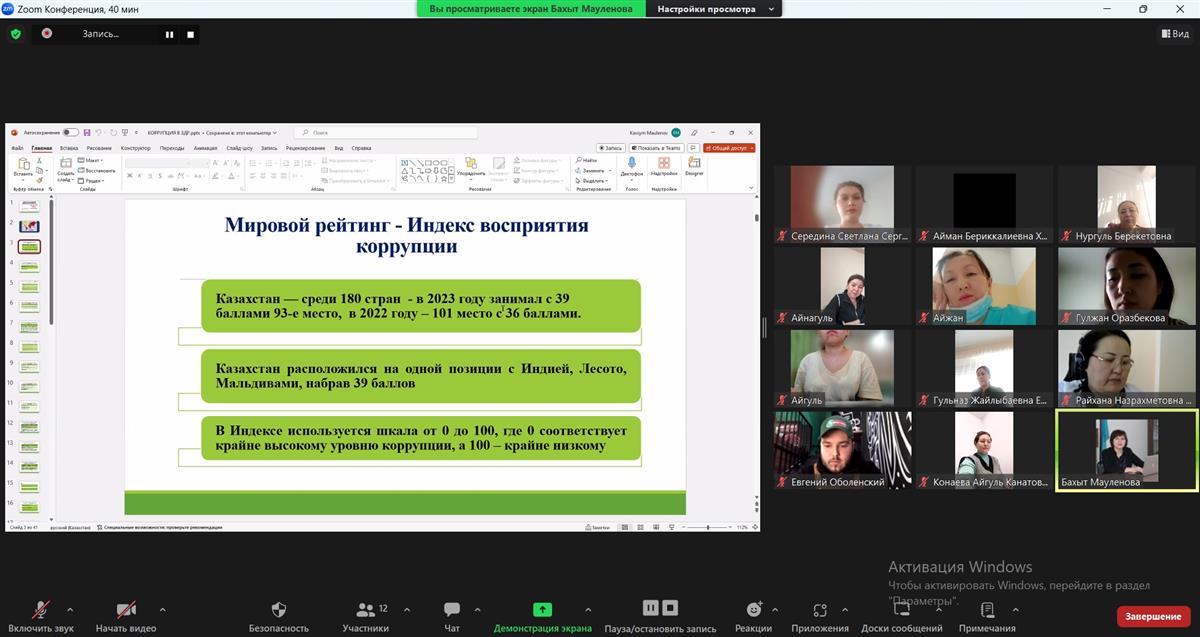The image size is (1200, 637).
Task: Stop recording using the top square button
Action: (x=190, y=34)
